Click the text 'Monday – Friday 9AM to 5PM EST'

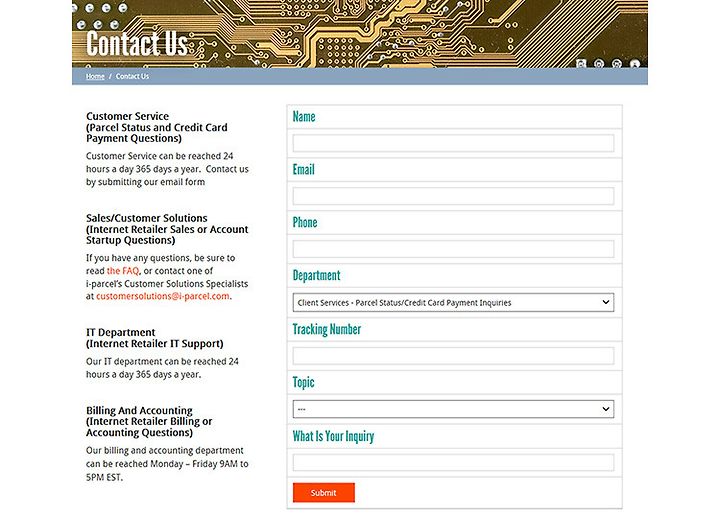[x=167, y=471]
